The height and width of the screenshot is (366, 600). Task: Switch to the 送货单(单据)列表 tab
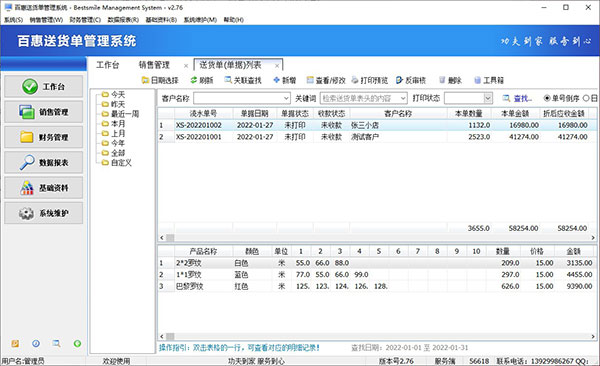[x=230, y=65]
